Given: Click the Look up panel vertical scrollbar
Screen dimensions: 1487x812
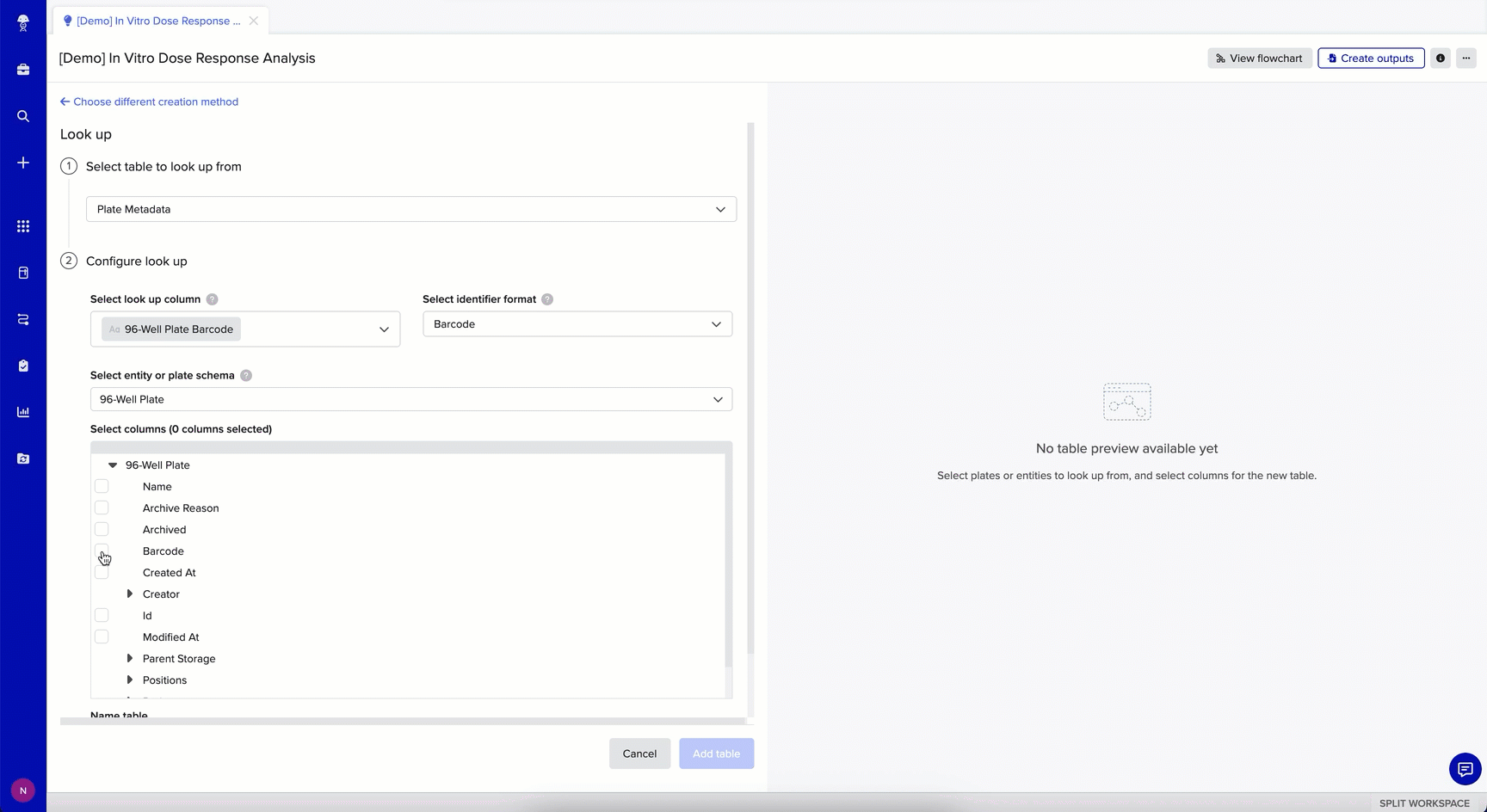Looking at the screenshot, I should 750,387.
